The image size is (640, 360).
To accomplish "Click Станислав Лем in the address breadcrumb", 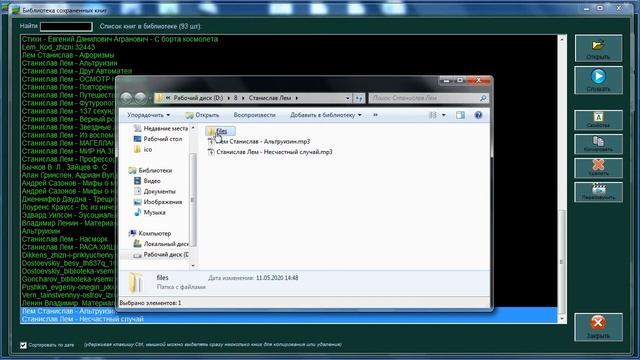I will (x=270, y=98).
